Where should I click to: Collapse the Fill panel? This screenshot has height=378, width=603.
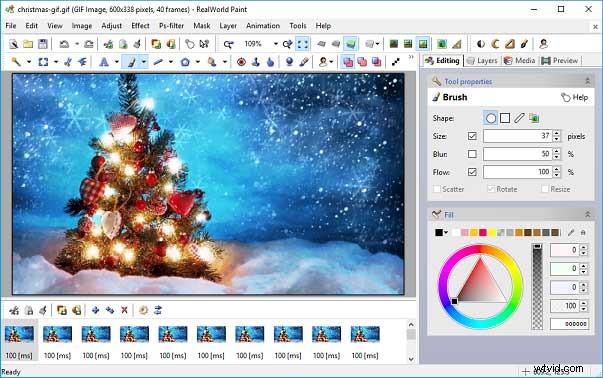pyautogui.click(x=588, y=214)
